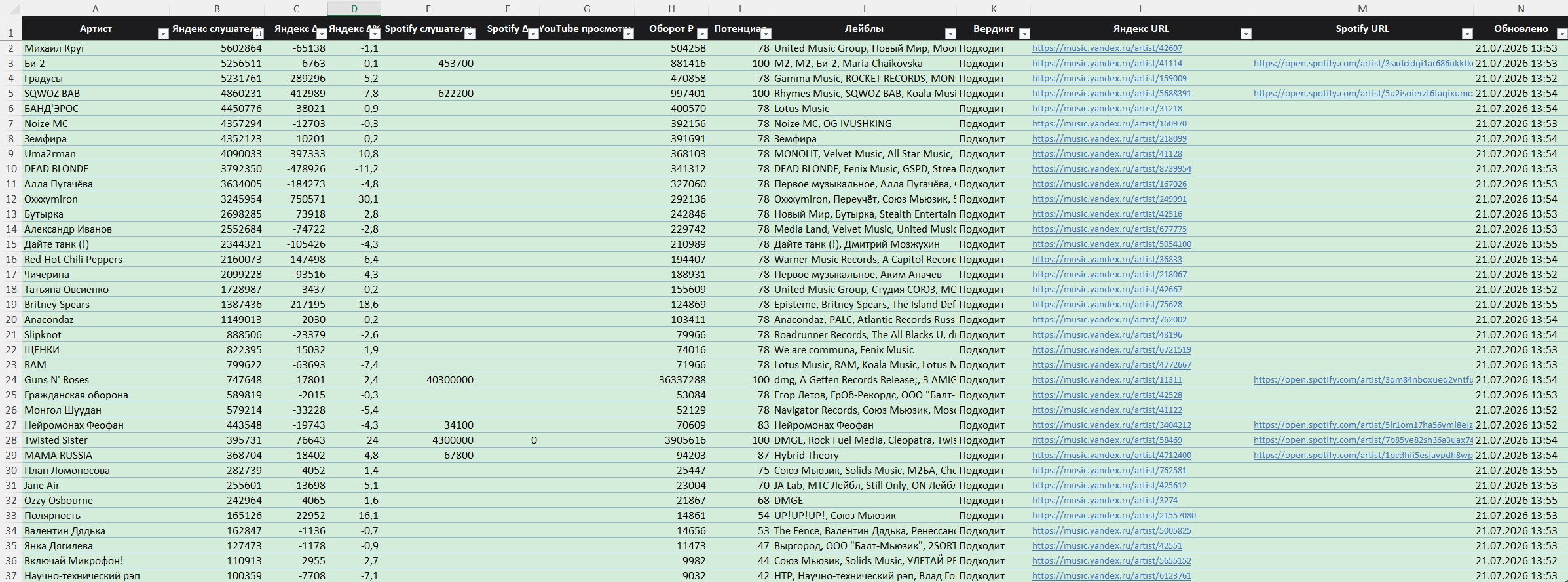The height and width of the screenshot is (582, 1568).
Task: Select the cell 'Britney Spears' in Артист column
Action: (x=96, y=304)
